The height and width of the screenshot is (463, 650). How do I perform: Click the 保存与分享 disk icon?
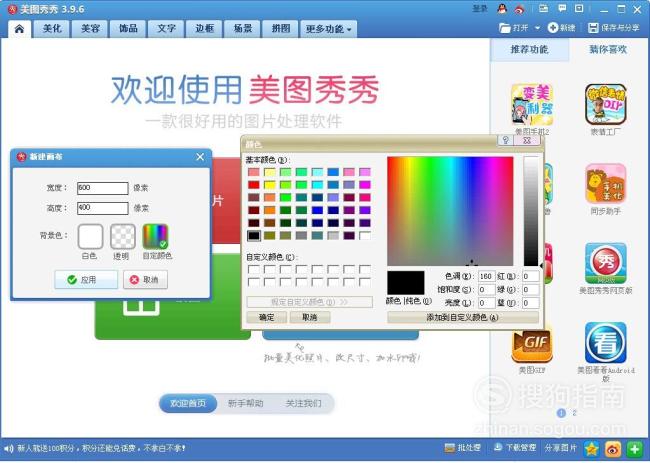click(x=593, y=28)
